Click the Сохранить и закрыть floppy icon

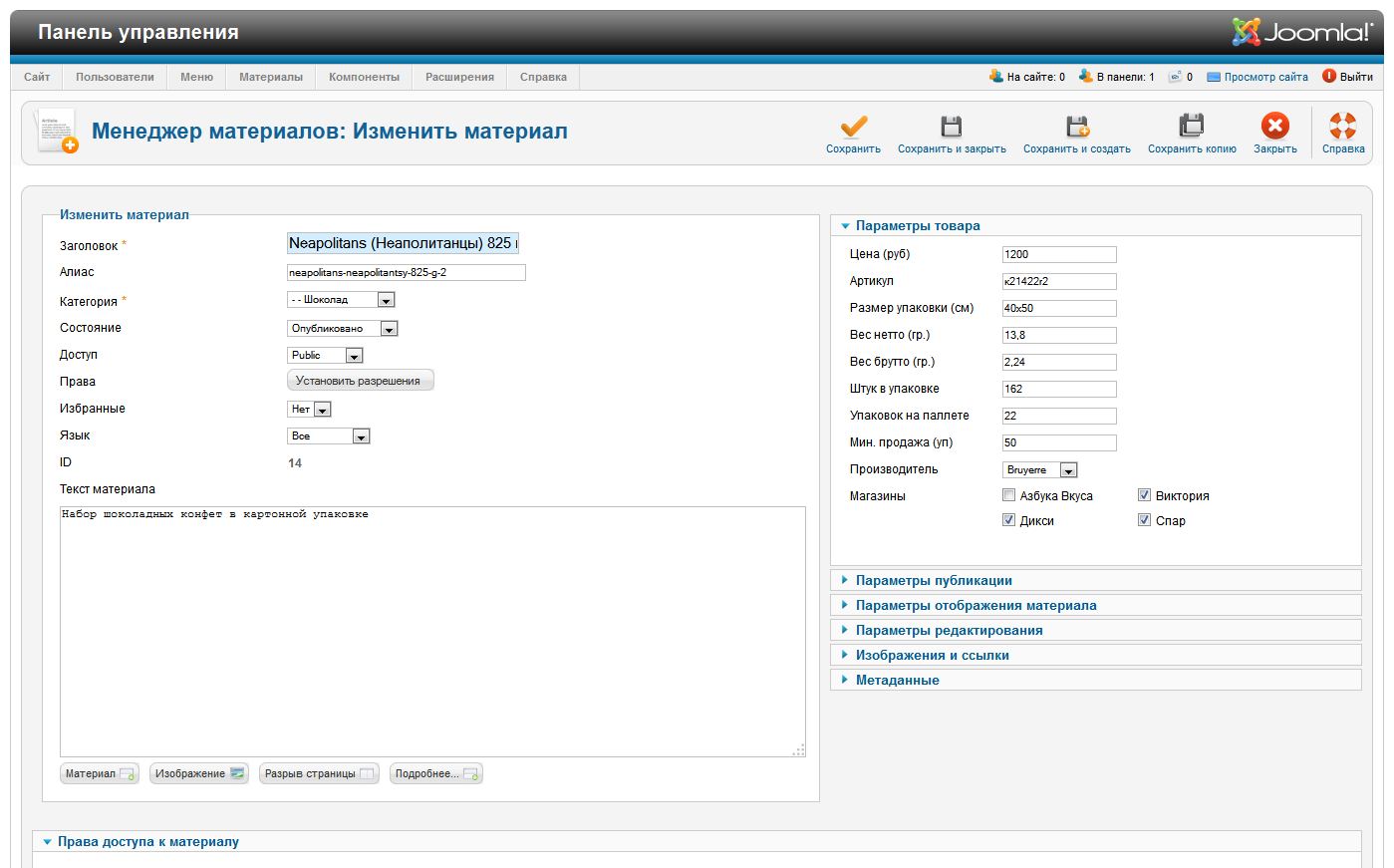tap(952, 126)
